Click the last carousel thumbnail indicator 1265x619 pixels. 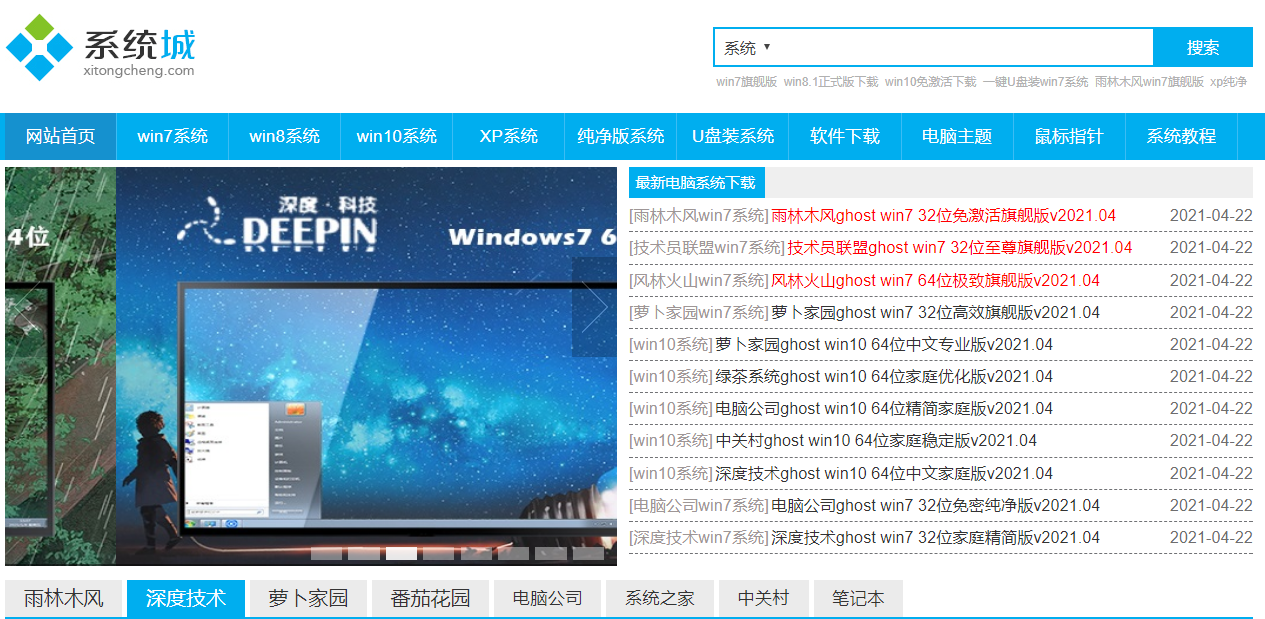tap(588, 553)
